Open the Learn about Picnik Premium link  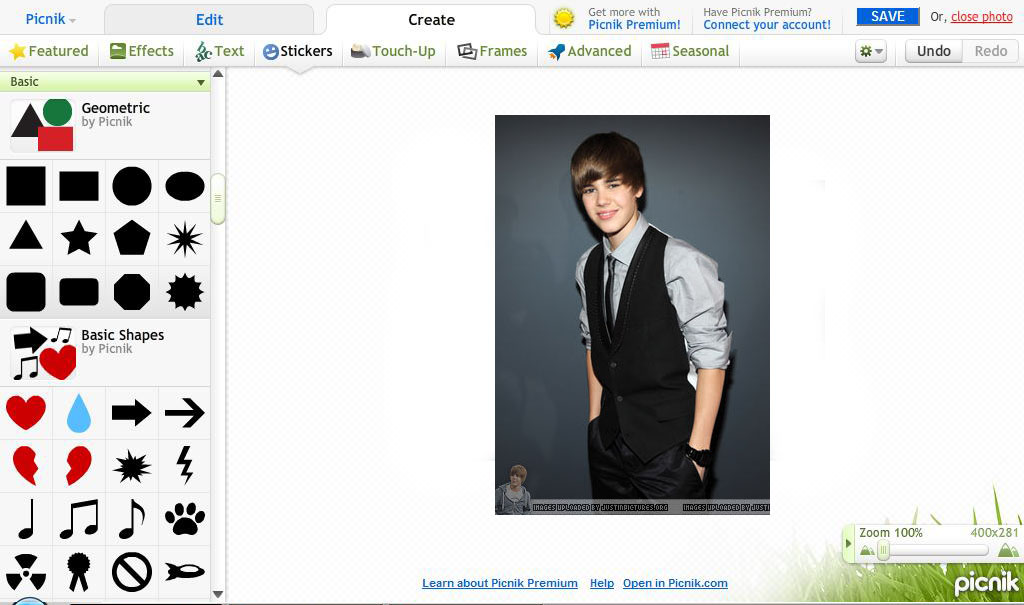click(x=500, y=583)
